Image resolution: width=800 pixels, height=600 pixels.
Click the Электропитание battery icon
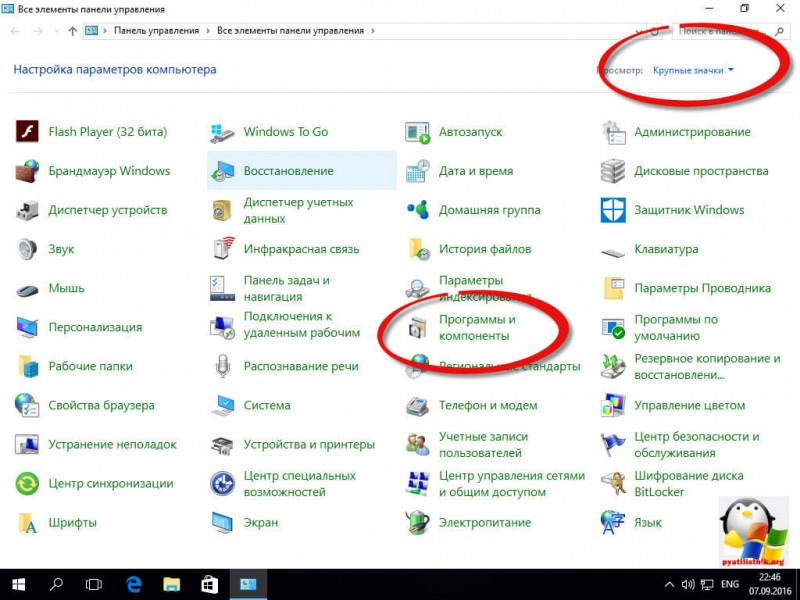[x=417, y=523]
